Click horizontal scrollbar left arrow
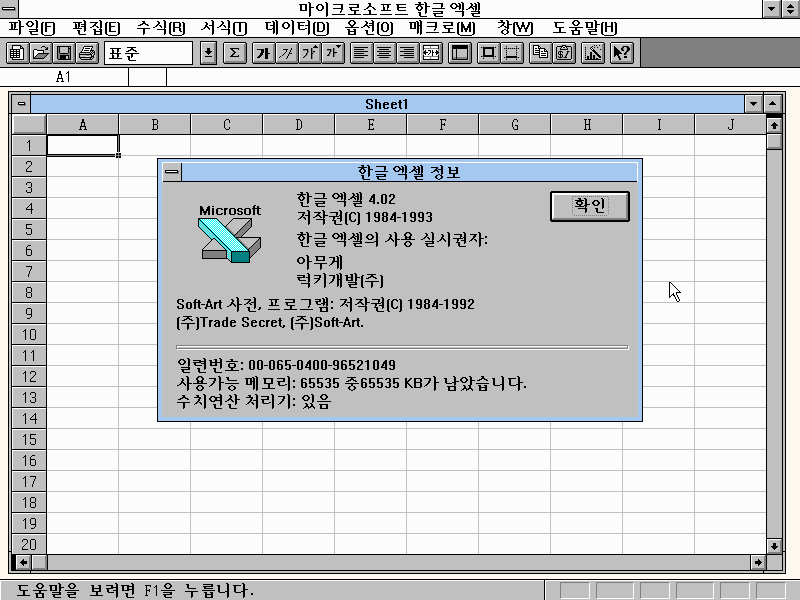The height and width of the screenshot is (600, 800). coord(23,562)
